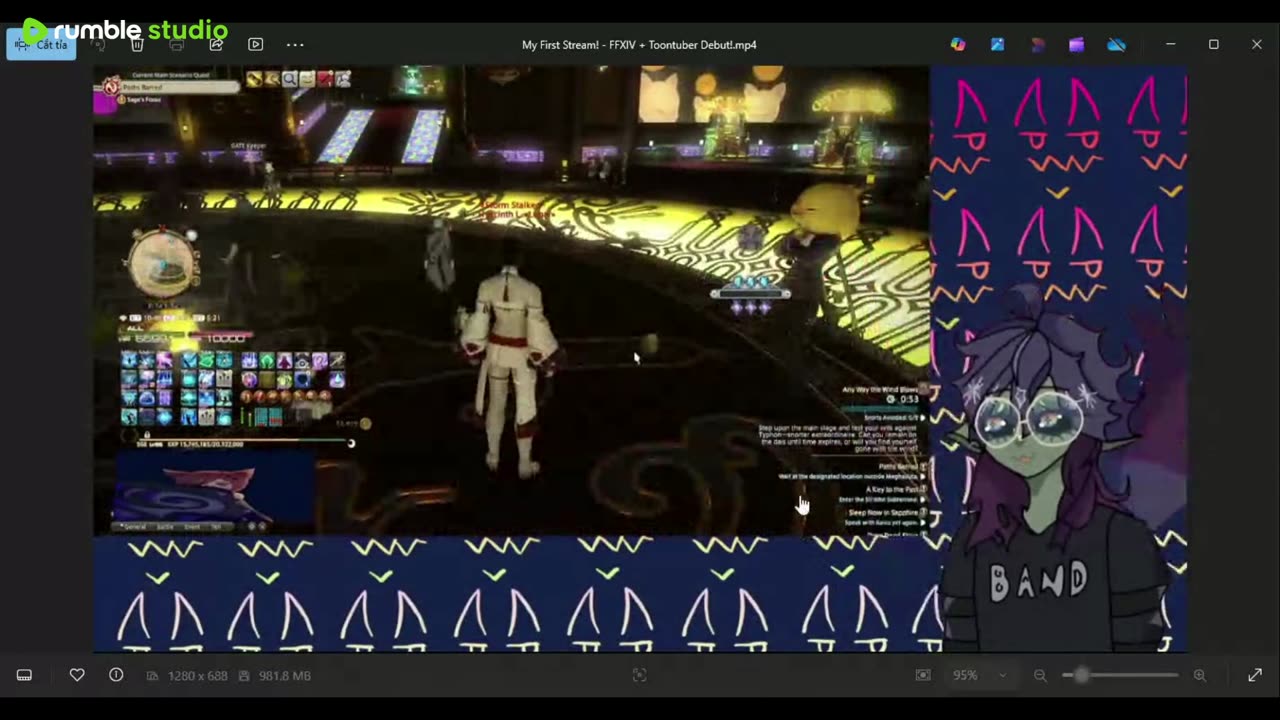Enter fullscreen with the expand arrows icon
1280x720 pixels.
pos(1255,675)
